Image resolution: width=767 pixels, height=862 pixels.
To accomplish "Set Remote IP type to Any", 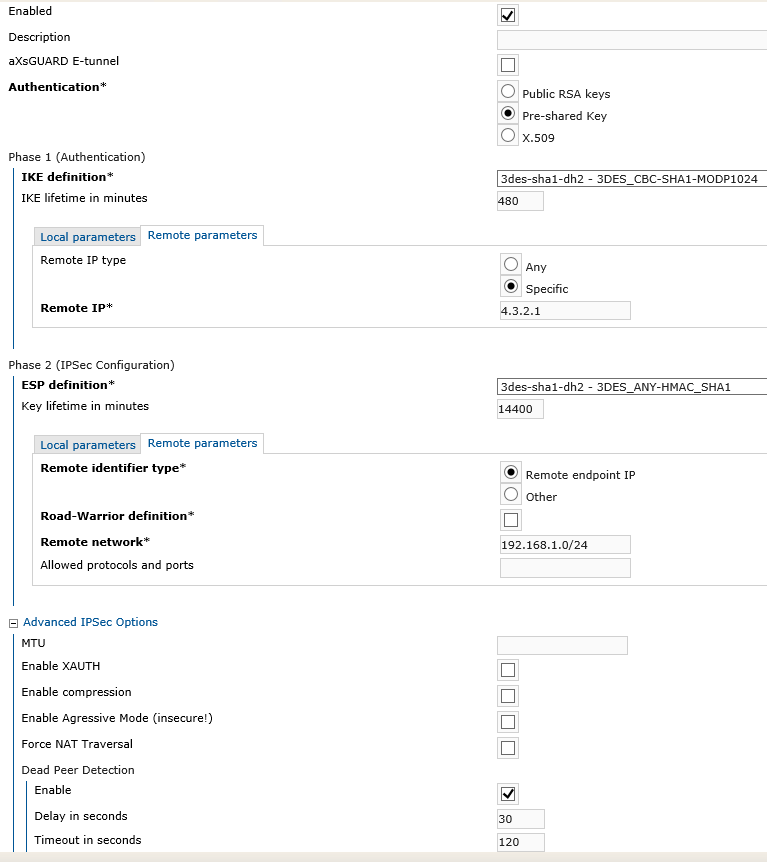I will pyautogui.click(x=511, y=264).
